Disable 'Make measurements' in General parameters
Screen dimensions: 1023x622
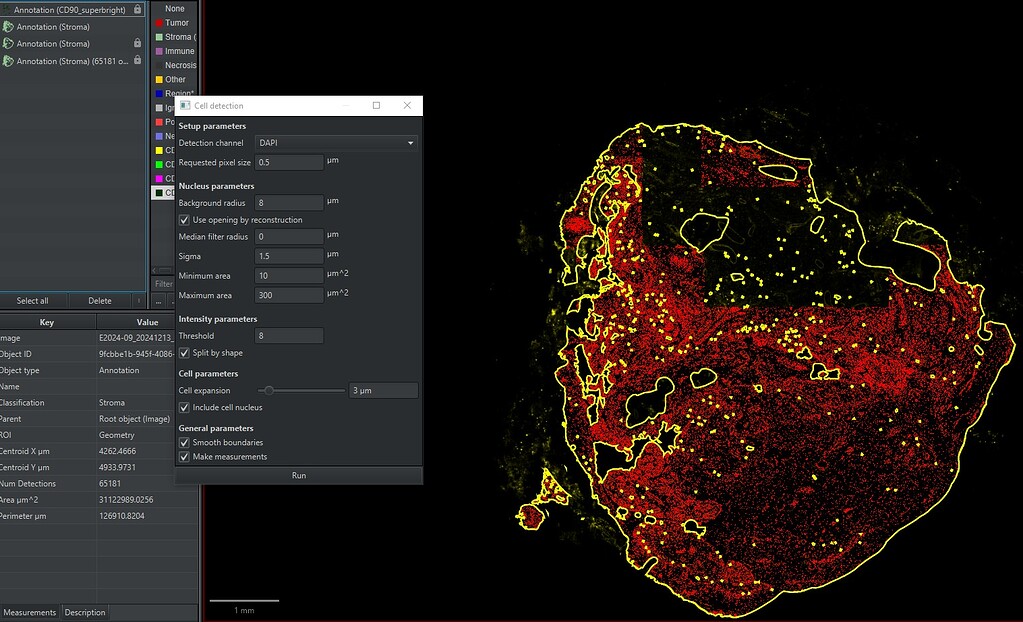(x=182, y=456)
